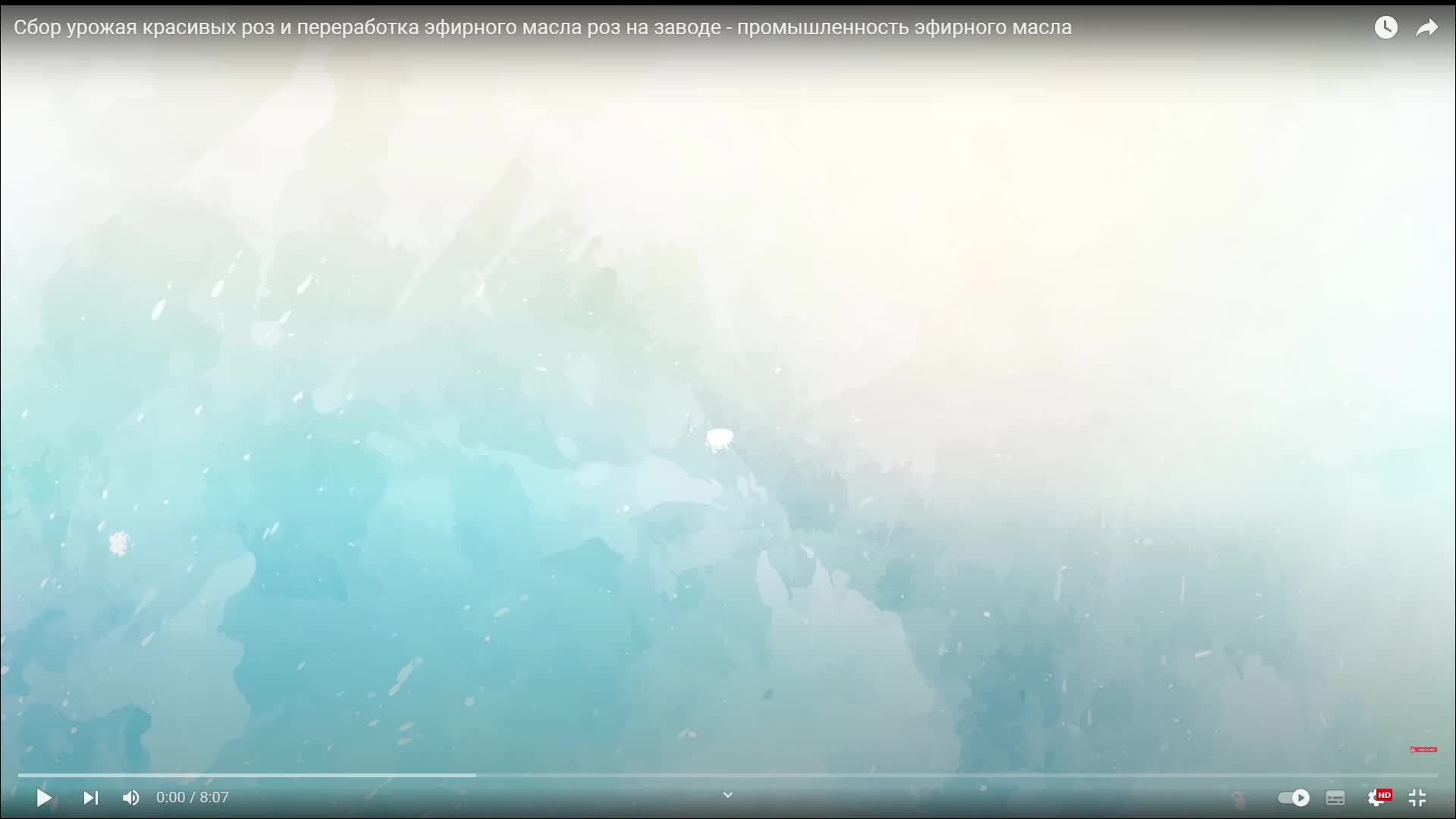Add video to Watch Later via the clock icon
This screenshot has height=819, width=1456.
click(x=1385, y=28)
